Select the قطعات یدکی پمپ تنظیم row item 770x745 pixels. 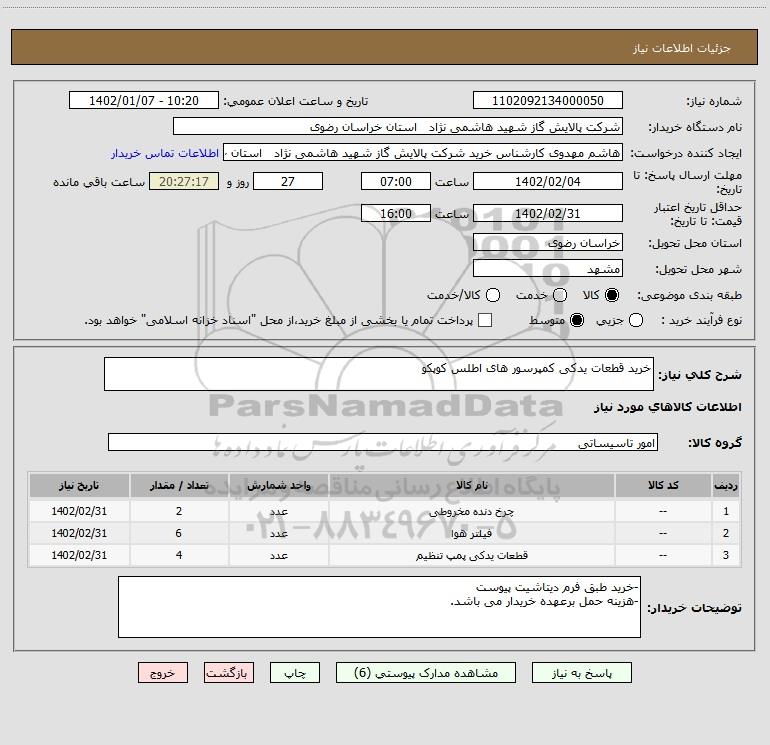coord(471,555)
